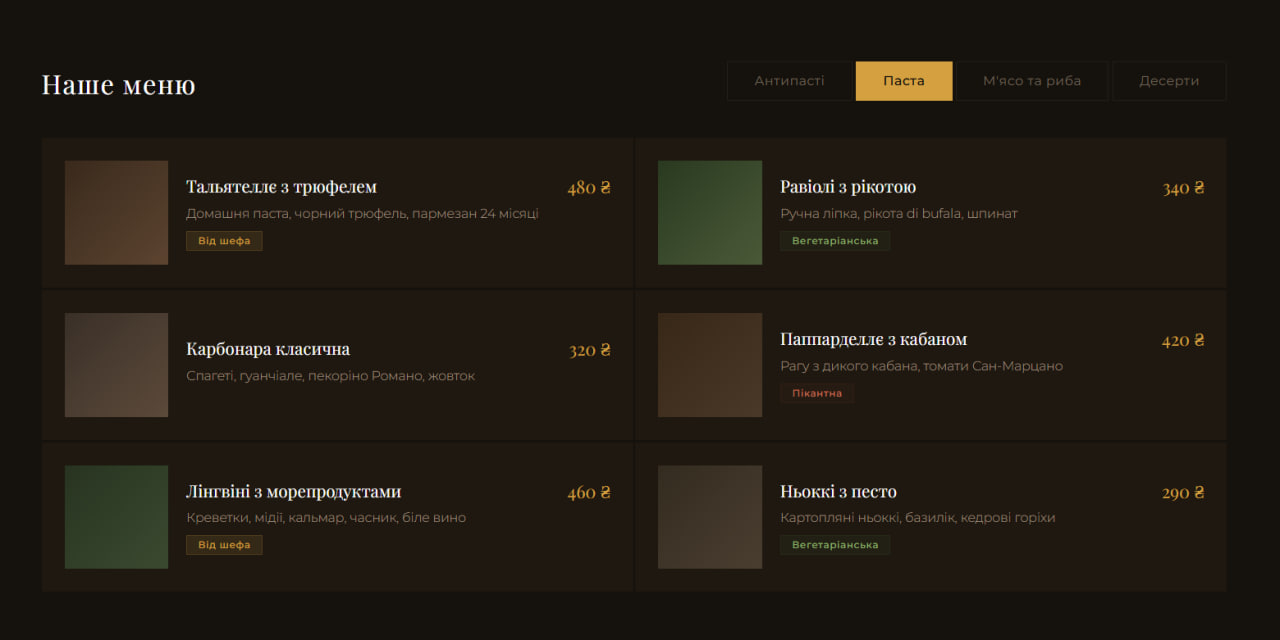
Task: Click the Від шефа badge under Лінгвіні
Action: coord(224,545)
